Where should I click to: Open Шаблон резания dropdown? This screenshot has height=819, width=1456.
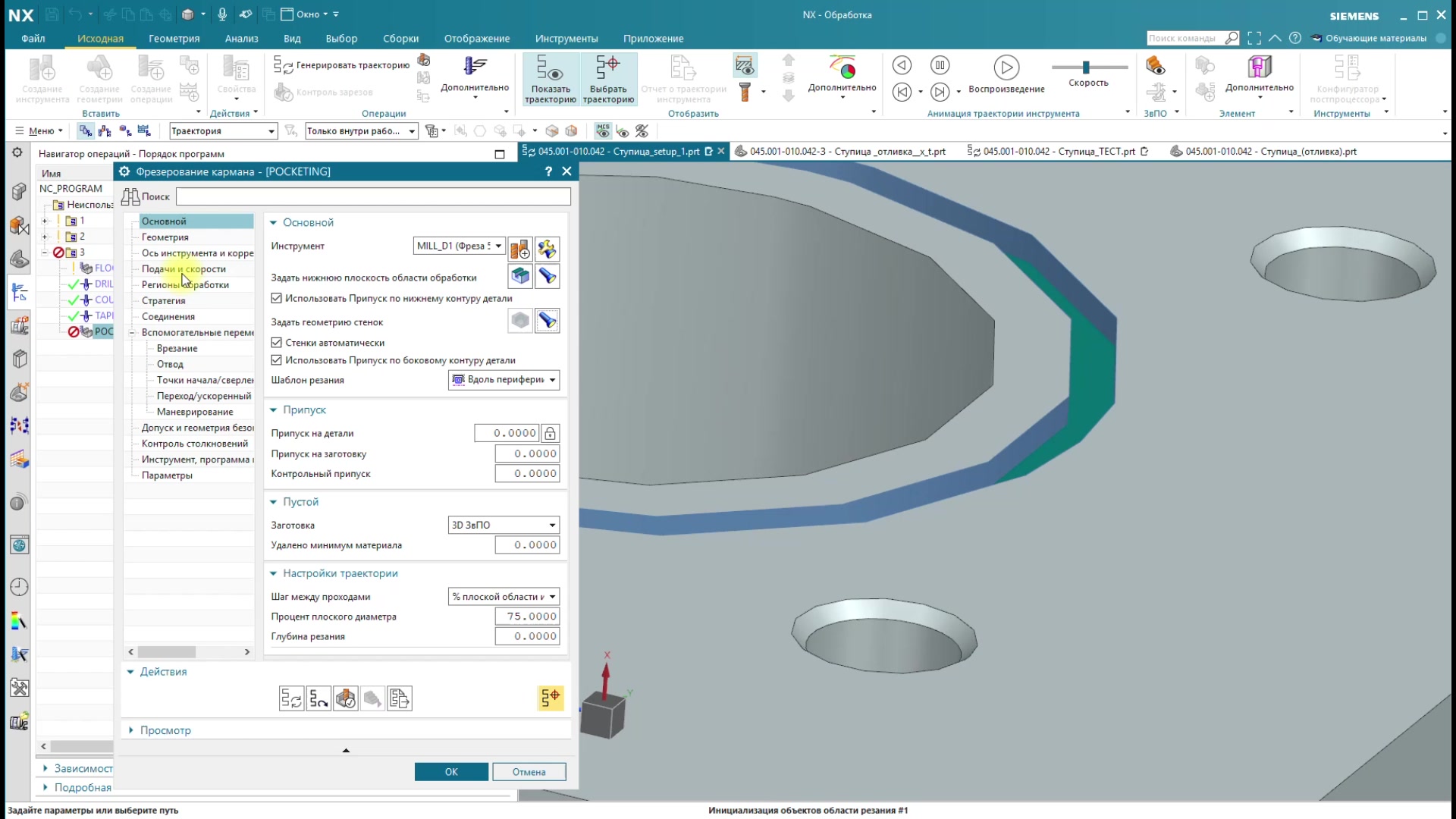[504, 380]
